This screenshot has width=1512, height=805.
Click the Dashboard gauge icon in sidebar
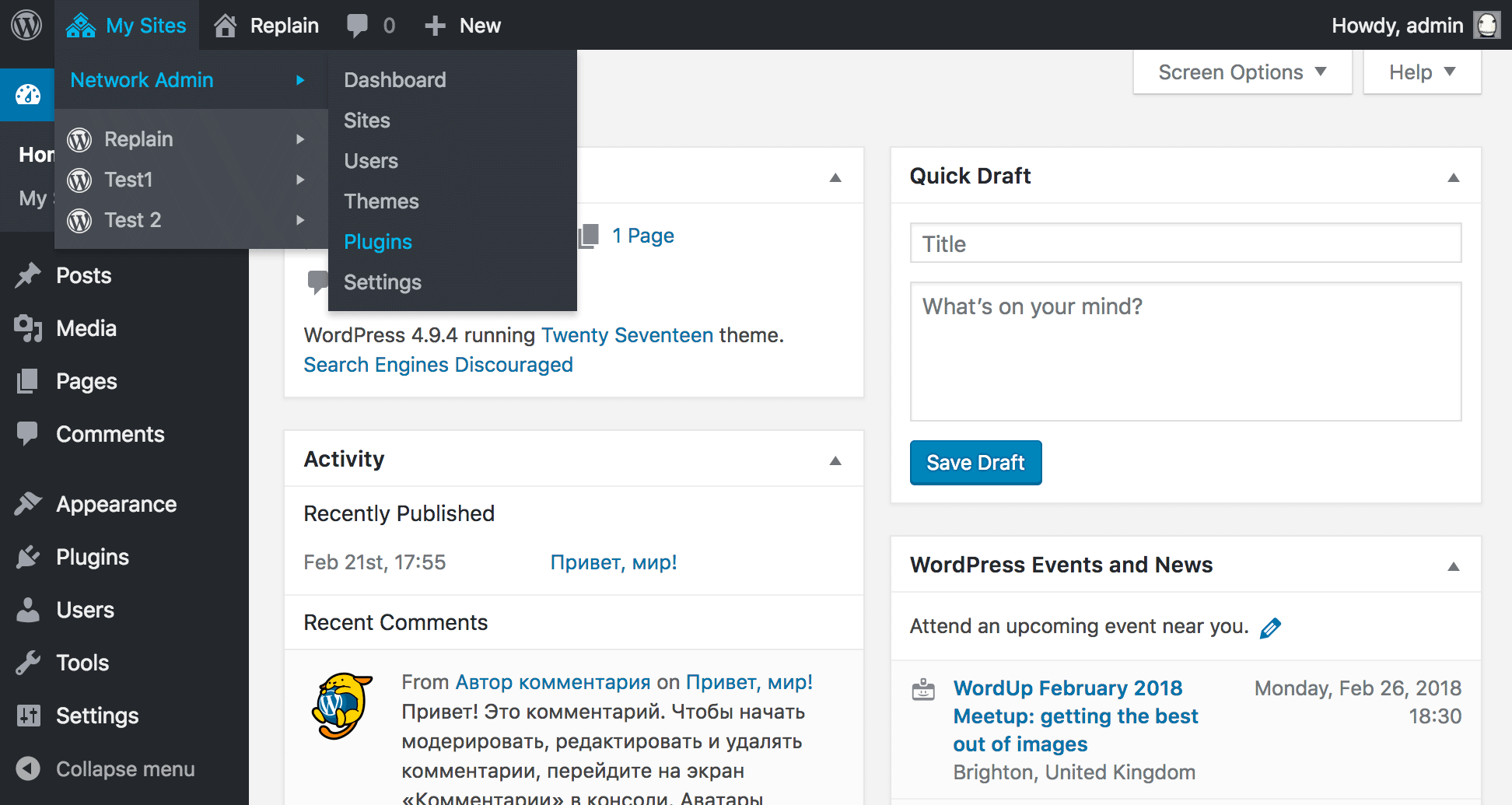click(27, 95)
